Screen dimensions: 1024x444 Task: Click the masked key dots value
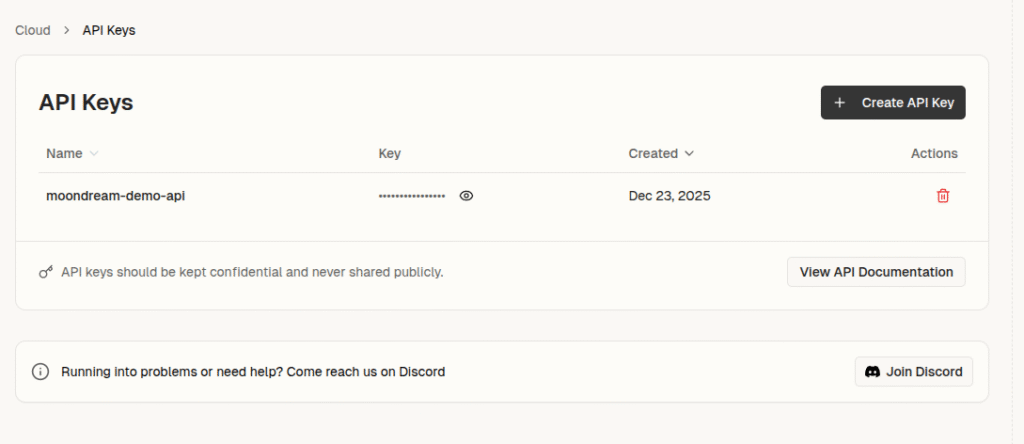pyautogui.click(x=412, y=196)
